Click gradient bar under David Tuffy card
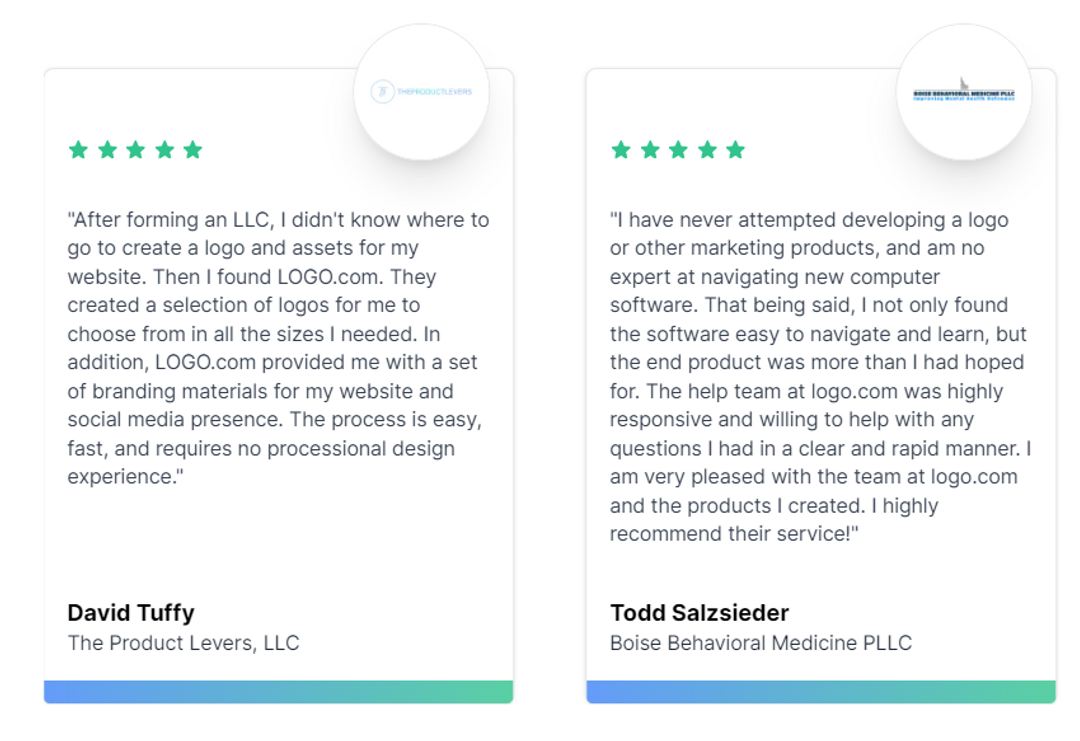 [x=278, y=691]
